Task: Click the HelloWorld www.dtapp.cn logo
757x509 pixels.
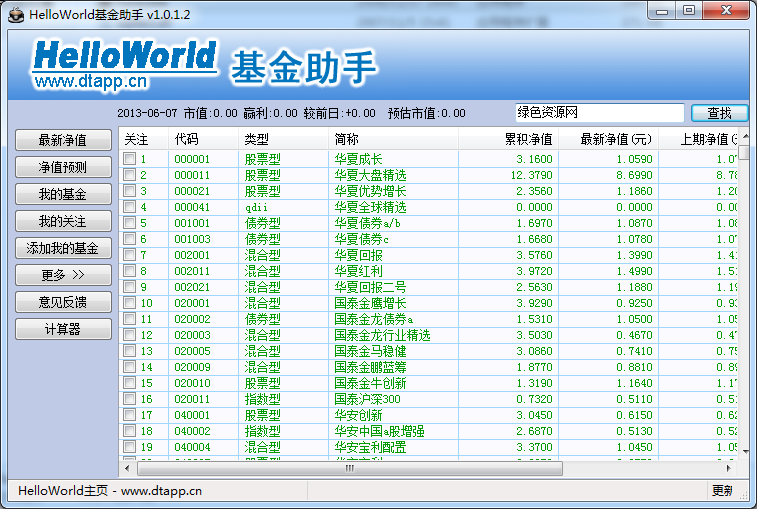Action: click(125, 63)
